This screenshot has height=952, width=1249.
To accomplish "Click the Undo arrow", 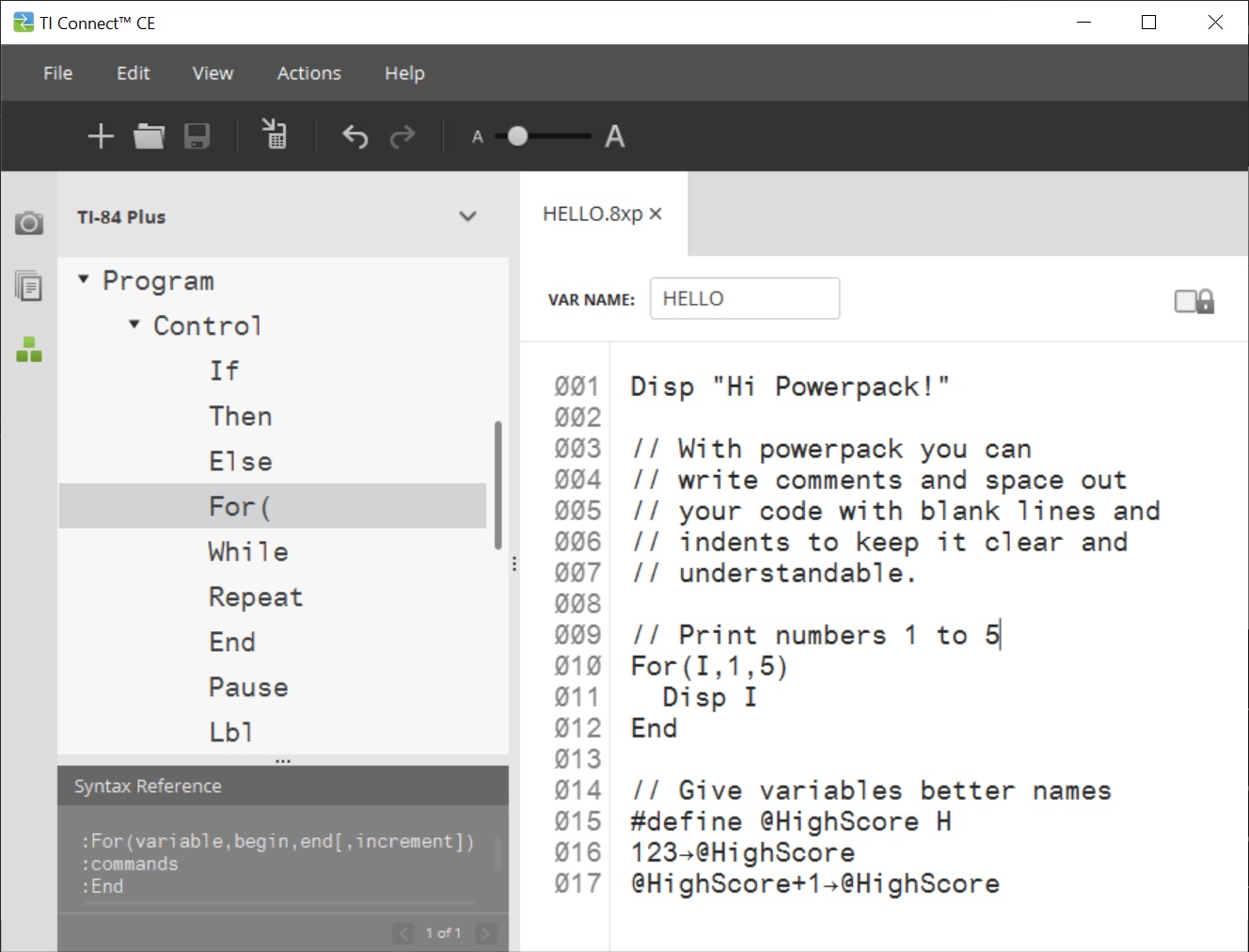I will [x=355, y=137].
